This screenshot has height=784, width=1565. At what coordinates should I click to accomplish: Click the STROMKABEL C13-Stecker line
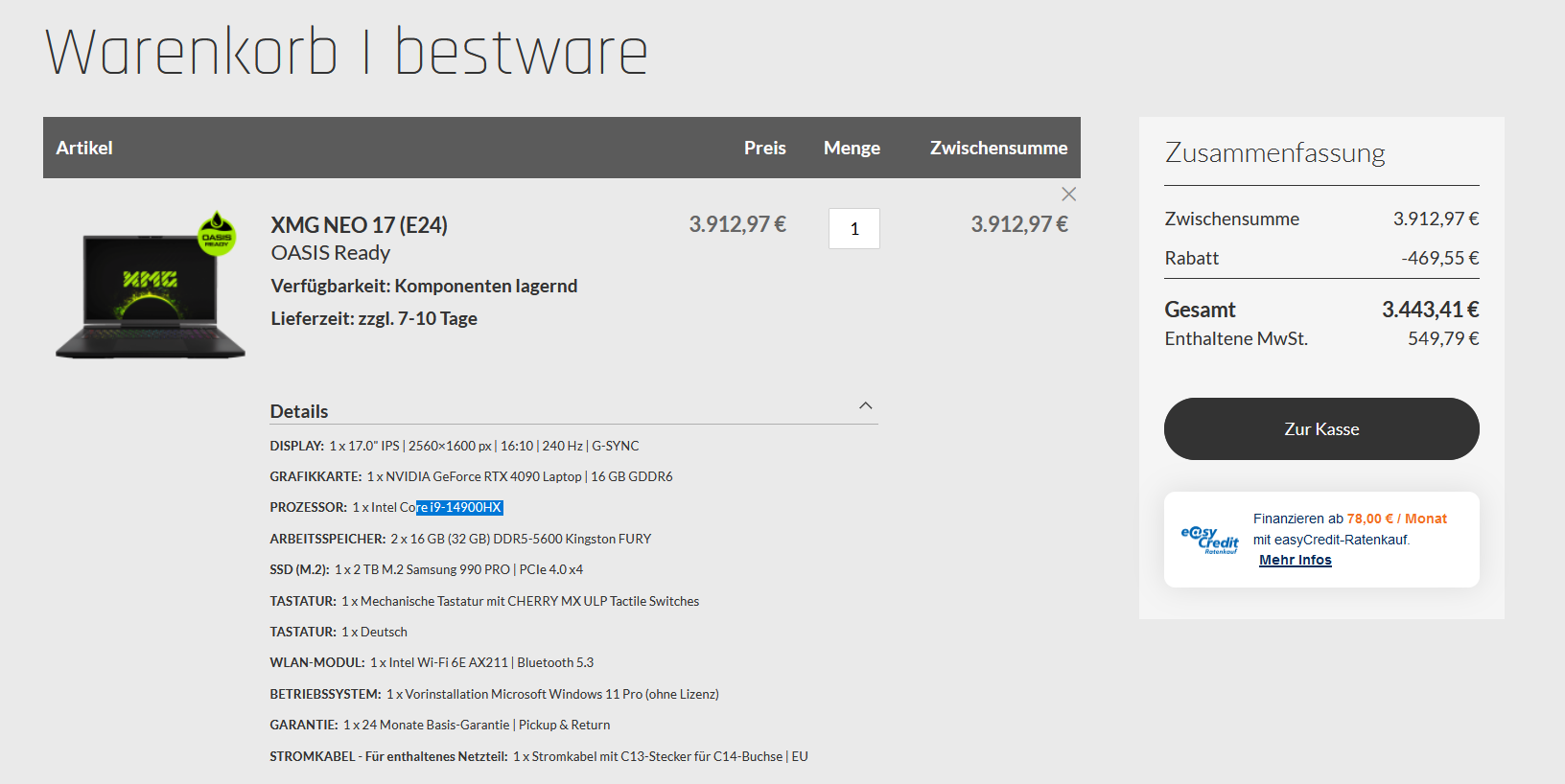539,756
